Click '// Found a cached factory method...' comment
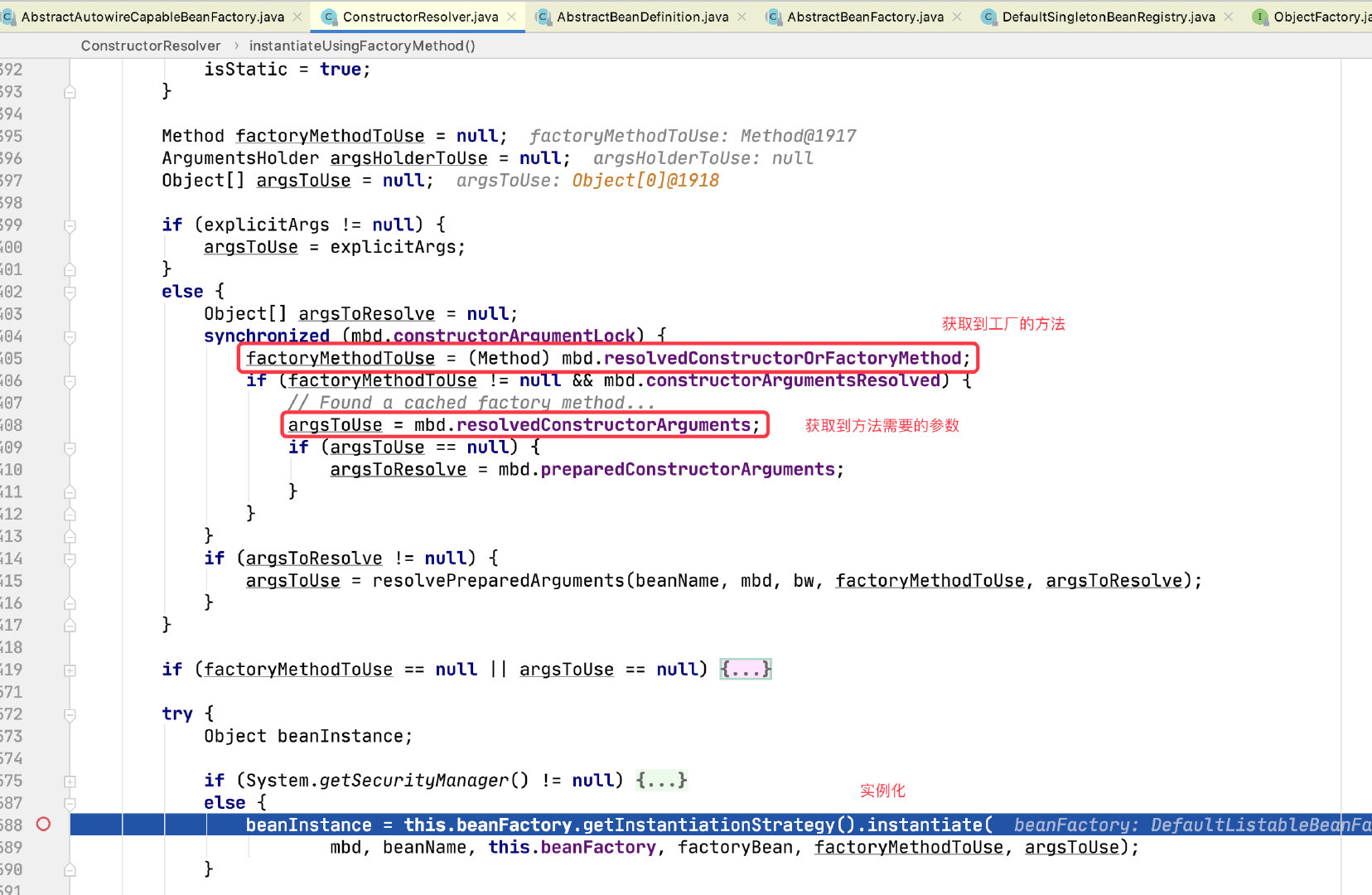Viewport: 1372px width, 895px height. pos(471,403)
